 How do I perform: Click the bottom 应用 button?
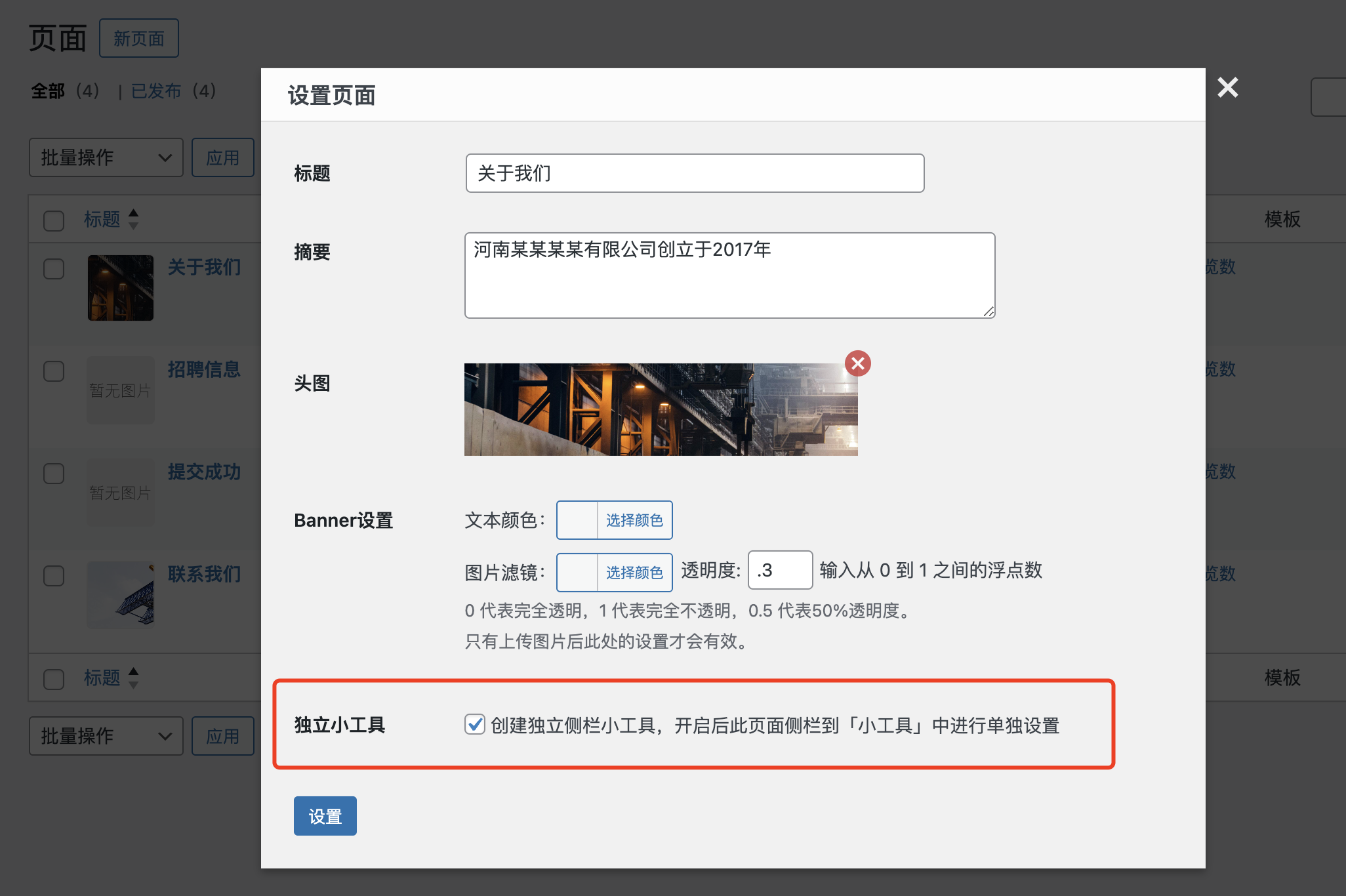[x=223, y=736]
